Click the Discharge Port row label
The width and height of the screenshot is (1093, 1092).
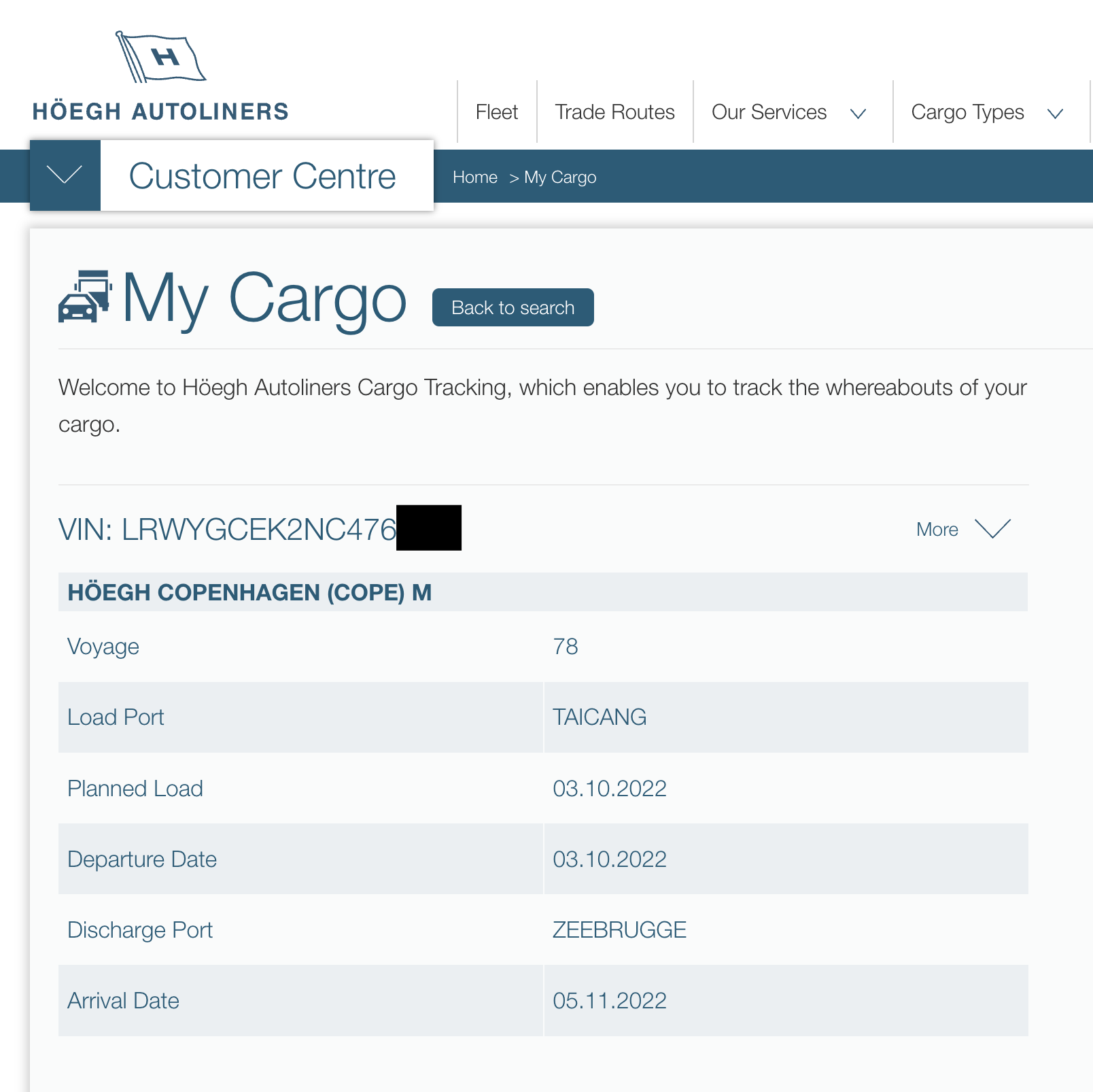pyautogui.click(x=140, y=931)
